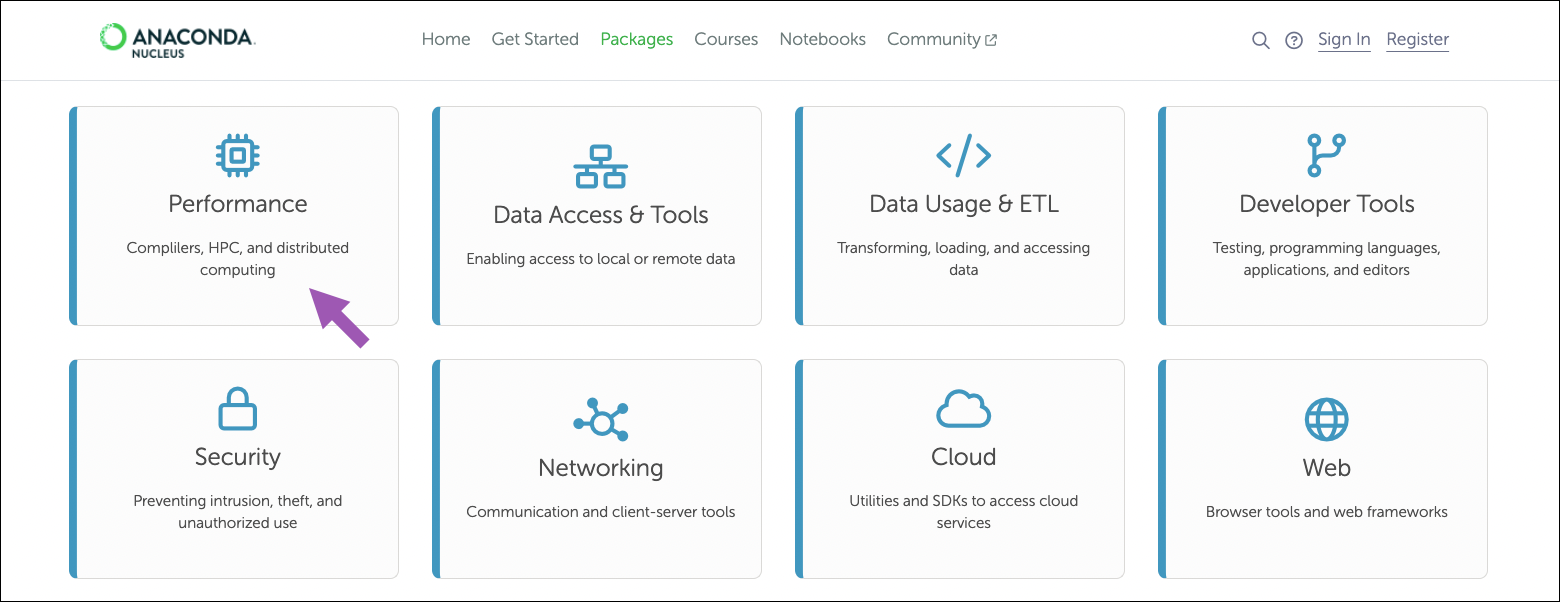1560x602 pixels.
Task: Select the Packages navigation item
Action: coord(637,39)
